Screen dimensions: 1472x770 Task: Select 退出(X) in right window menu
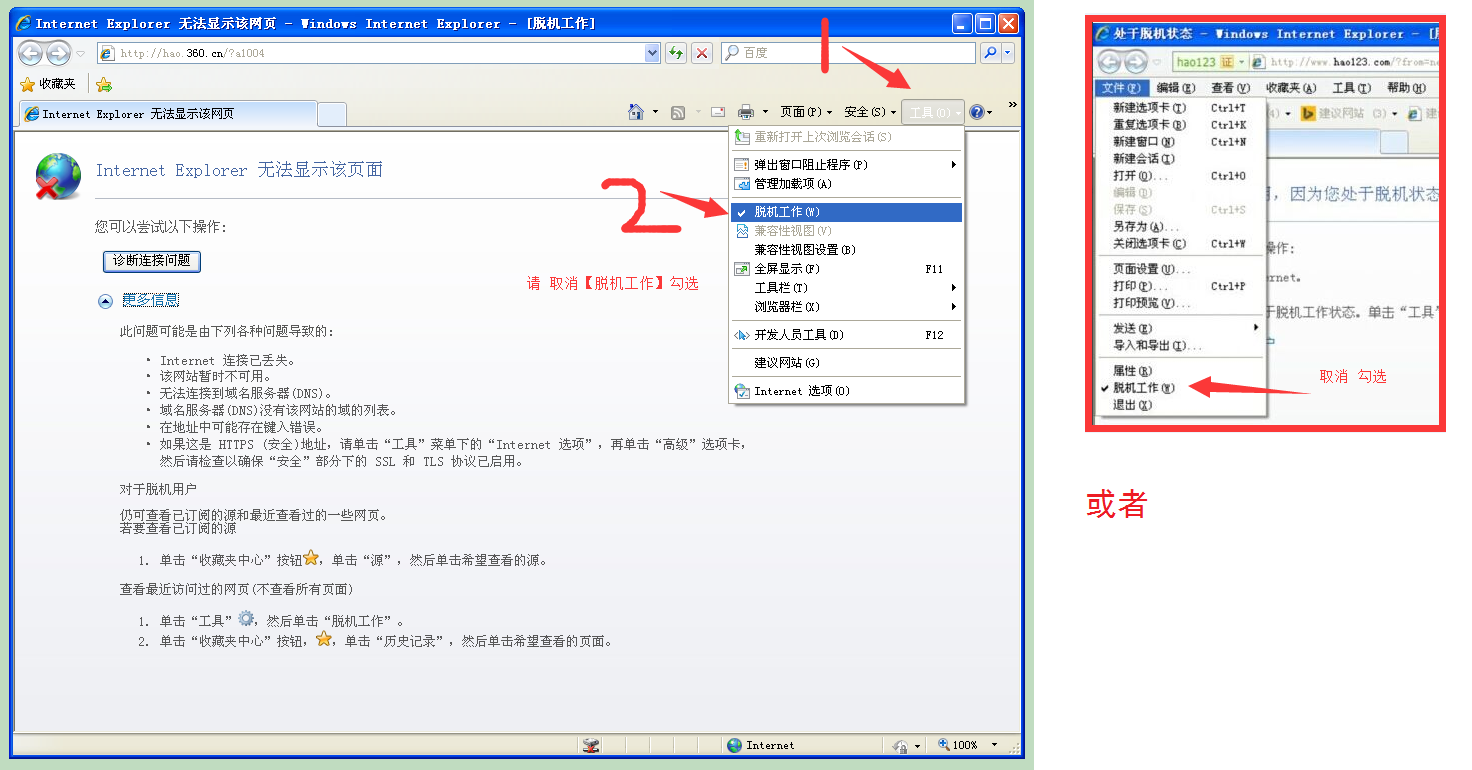click(1181, 405)
